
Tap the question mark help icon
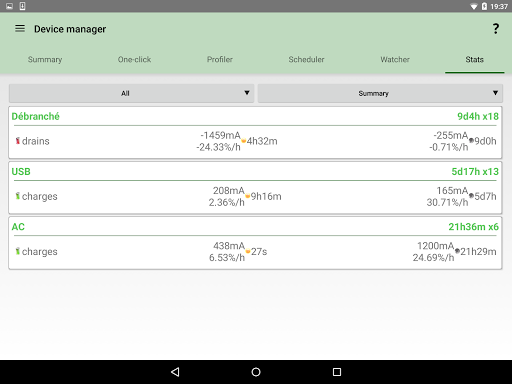496,29
